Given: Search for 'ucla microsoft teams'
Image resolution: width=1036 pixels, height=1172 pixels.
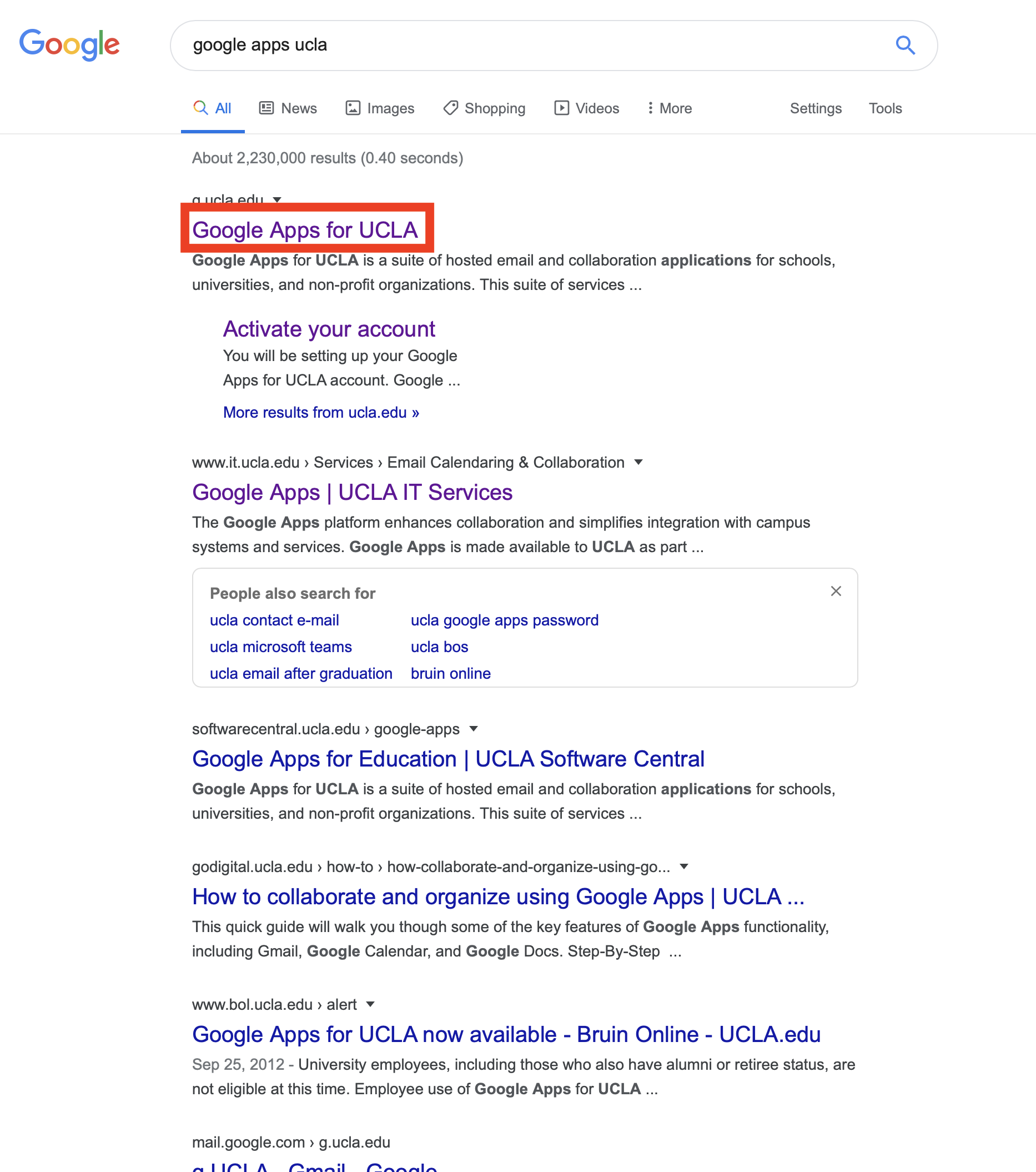Looking at the screenshot, I should pyautogui.click(x=281, y=647).
